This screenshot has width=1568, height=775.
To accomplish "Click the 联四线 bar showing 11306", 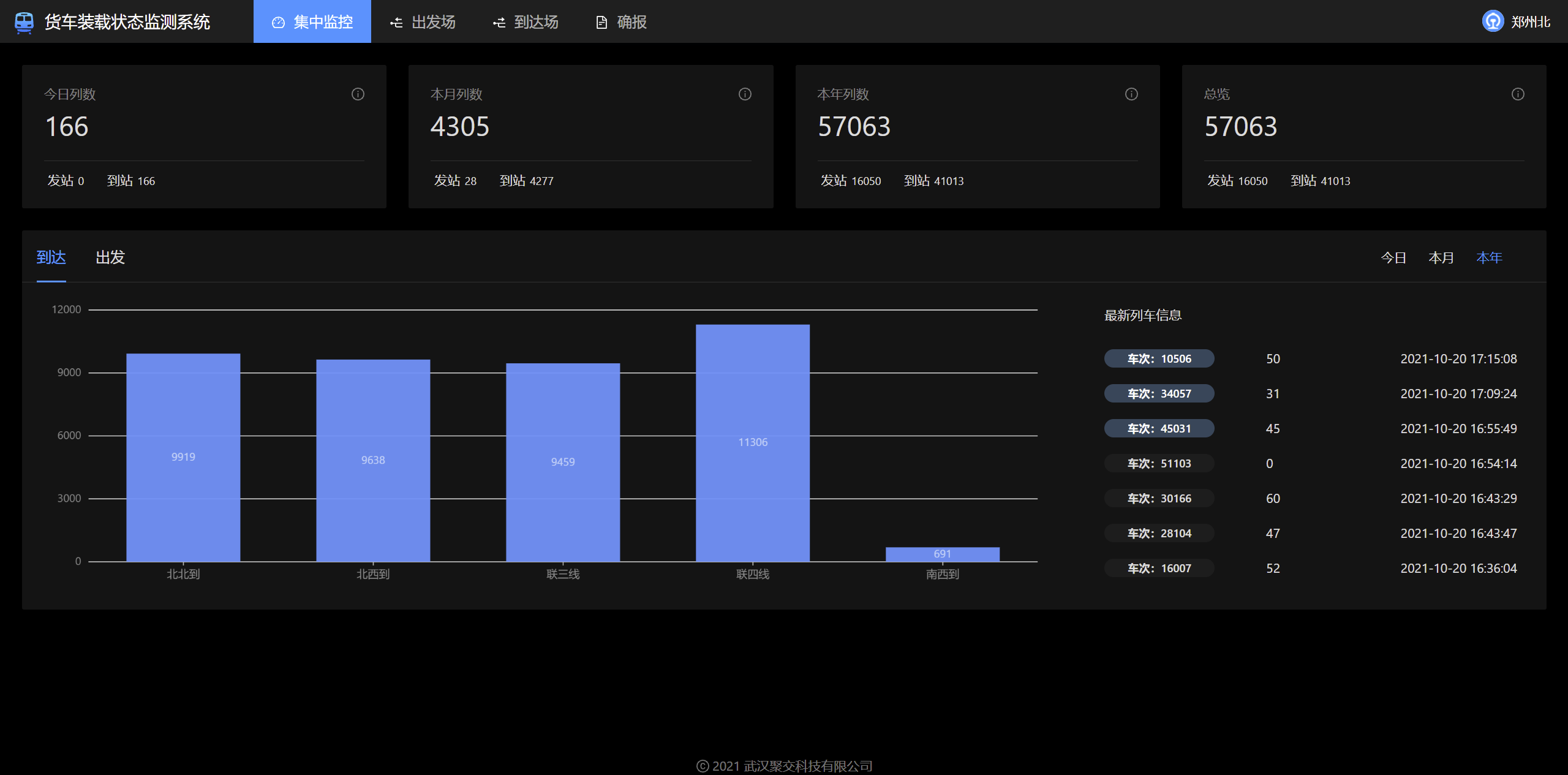I will [x=752, y=442].
